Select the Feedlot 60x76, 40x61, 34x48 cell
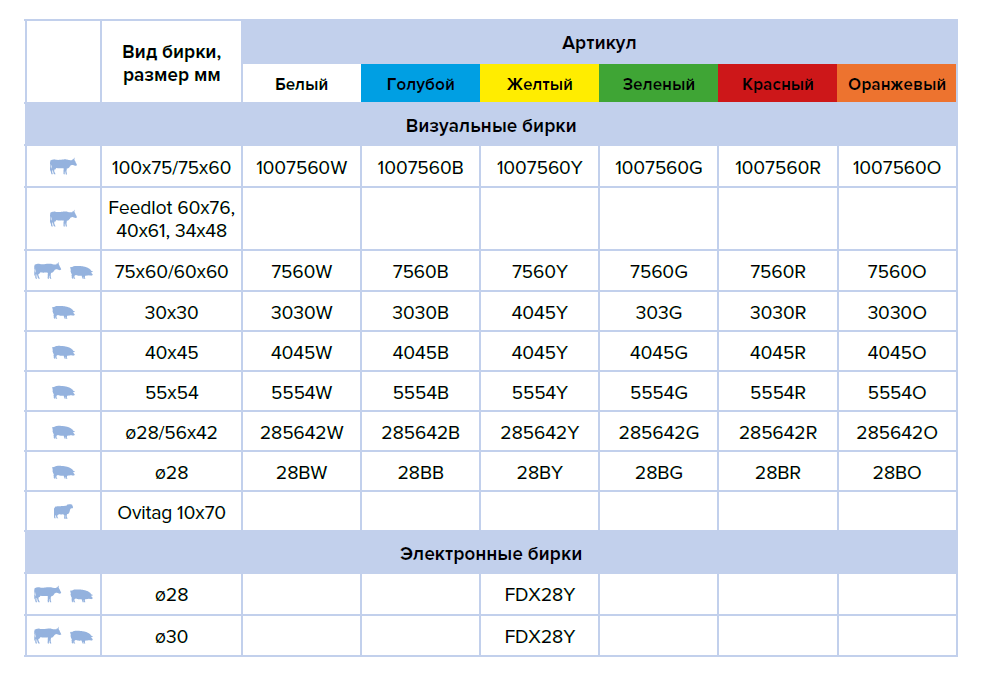Image resolution: width=1004 pixels, height=684 pixels. click(172, 219)
